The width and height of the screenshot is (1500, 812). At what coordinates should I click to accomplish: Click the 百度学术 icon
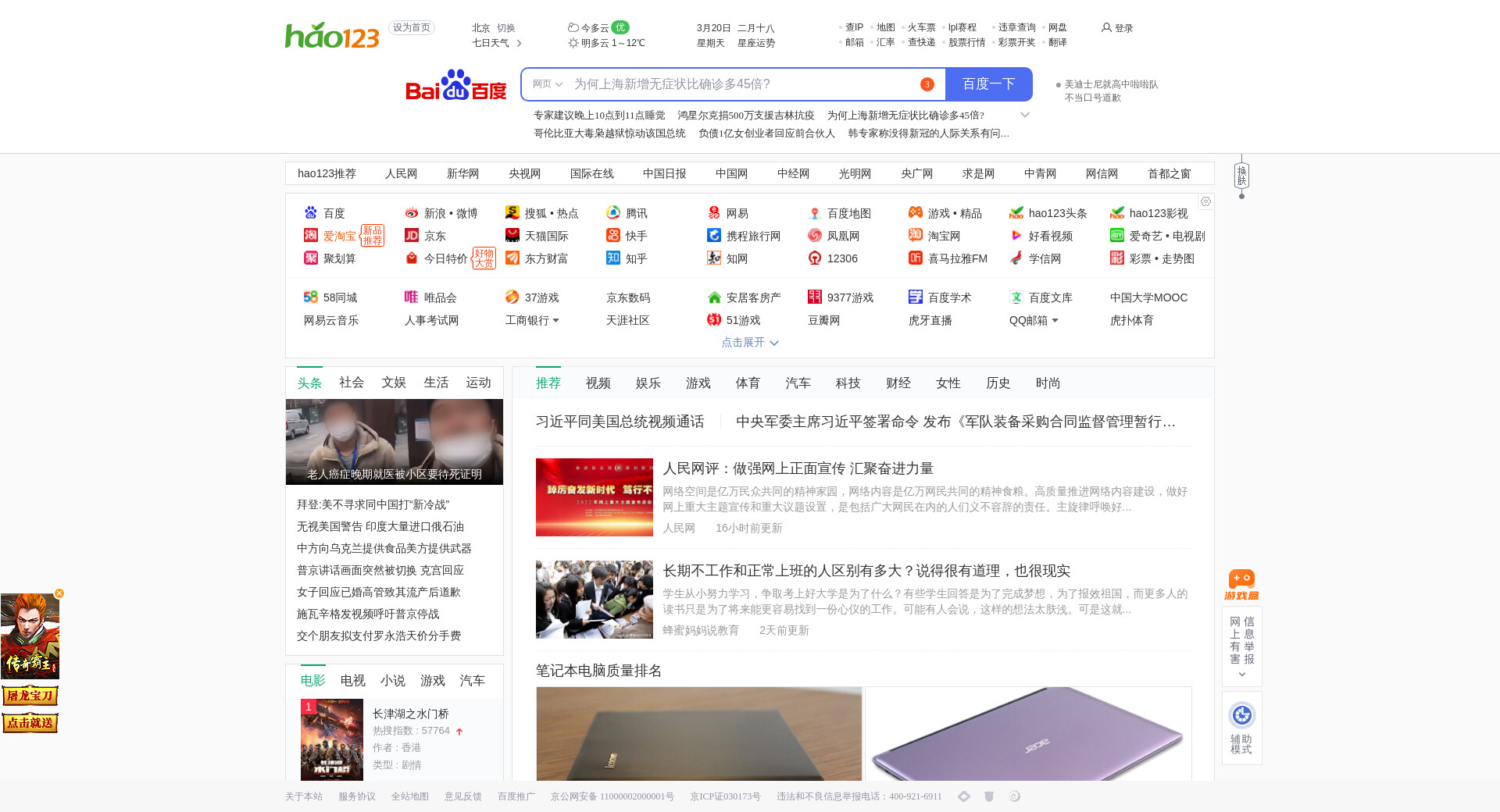(916, 297)
